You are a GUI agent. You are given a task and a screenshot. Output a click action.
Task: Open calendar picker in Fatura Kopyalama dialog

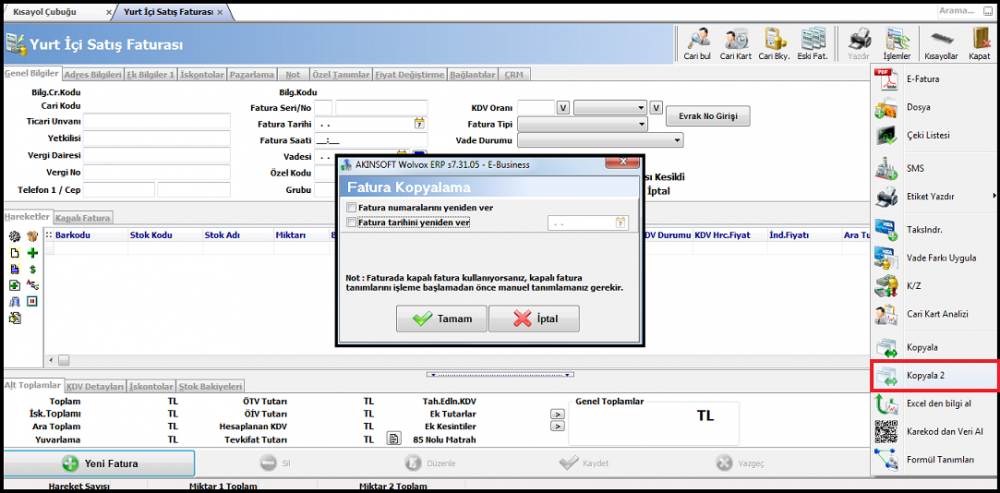(x=621, y=223)
